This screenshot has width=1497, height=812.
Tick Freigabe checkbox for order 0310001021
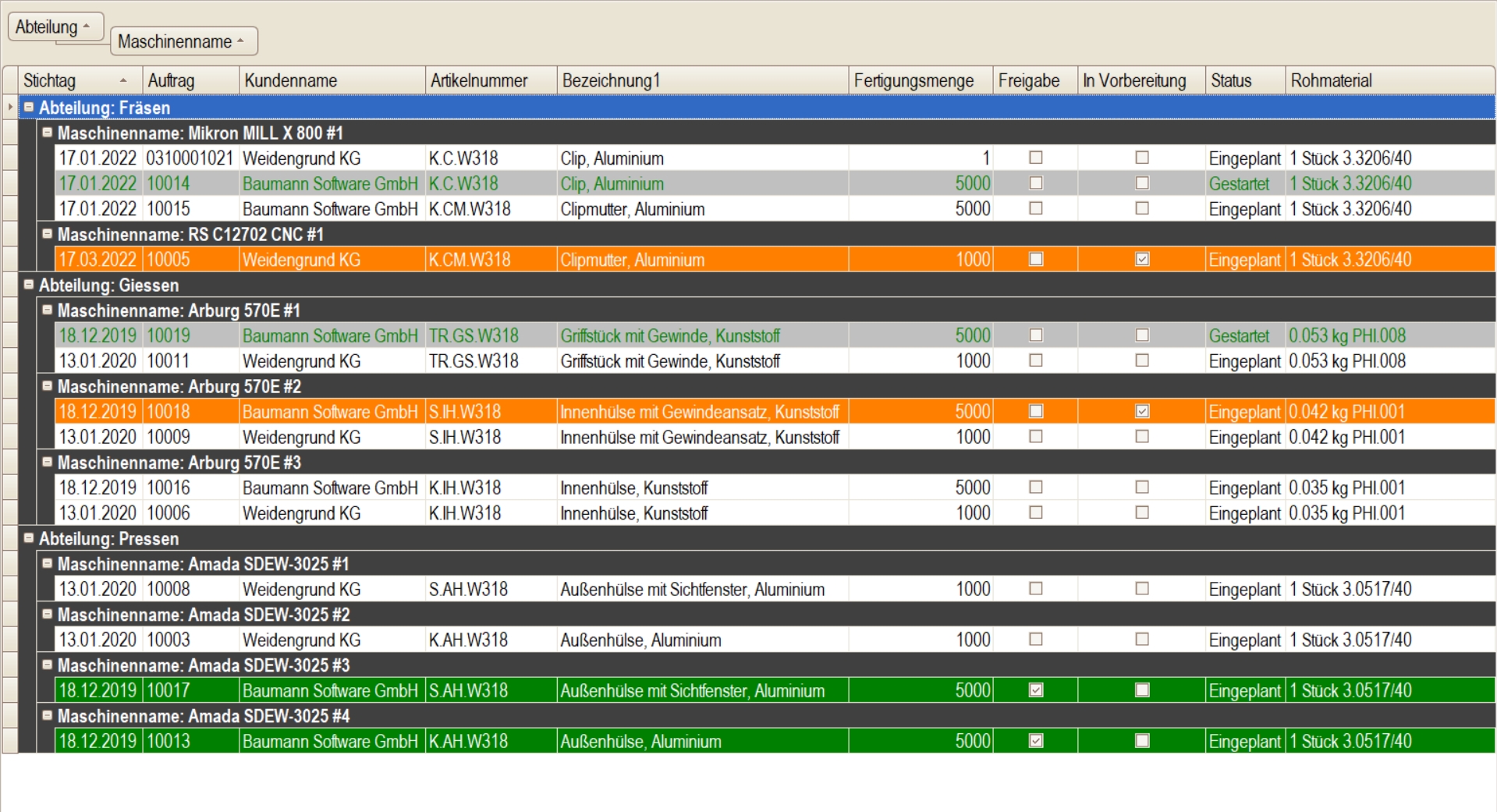pos(1036,158)
